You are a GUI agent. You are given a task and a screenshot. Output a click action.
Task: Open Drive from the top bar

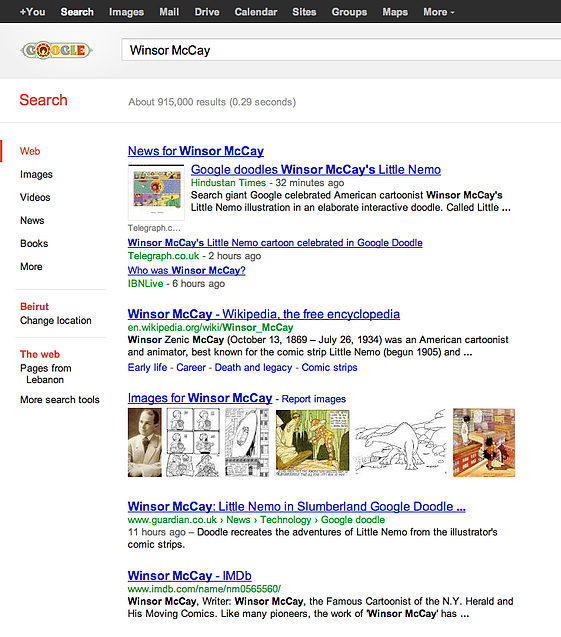207,12
